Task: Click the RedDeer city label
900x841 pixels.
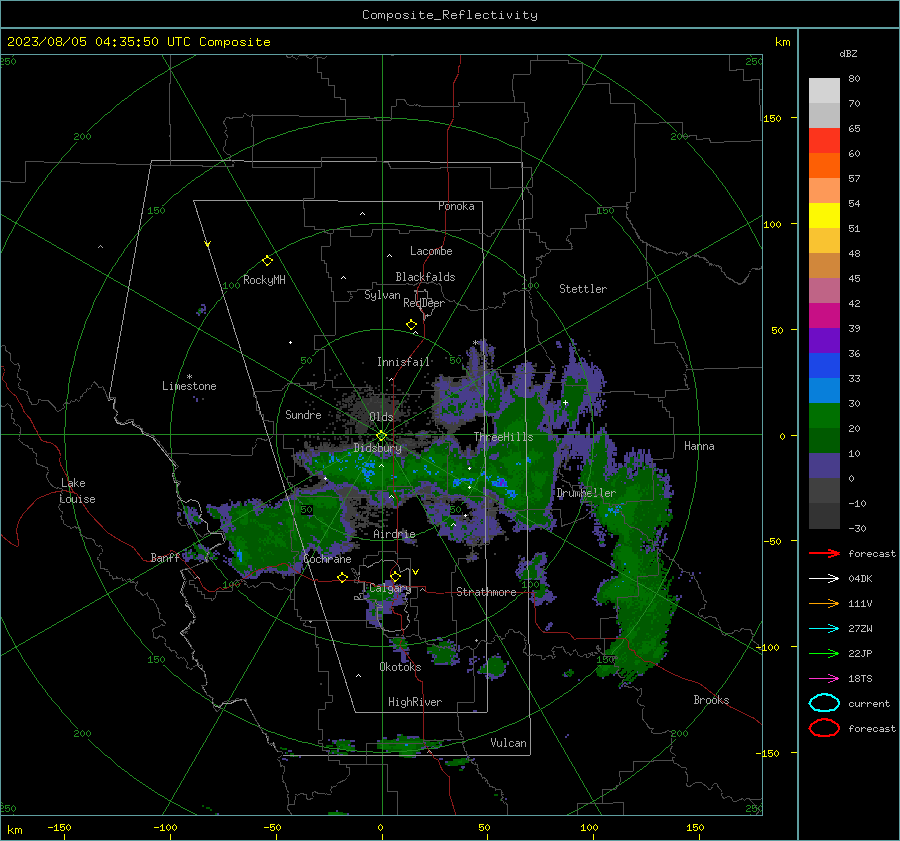Action: click(x=424, y=303)
